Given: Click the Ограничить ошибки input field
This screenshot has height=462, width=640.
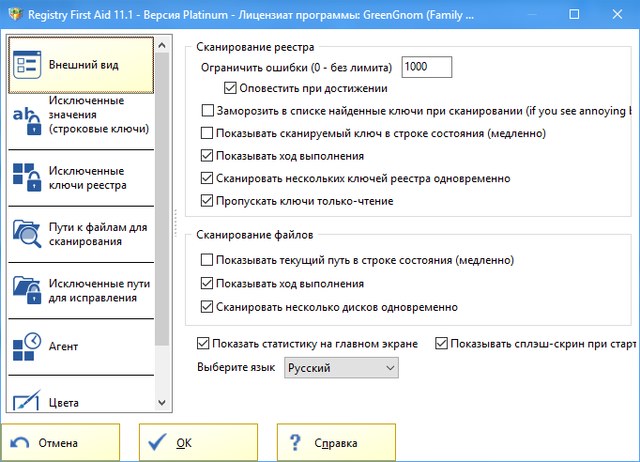Looking at the screenshot, I should (426, 67).
